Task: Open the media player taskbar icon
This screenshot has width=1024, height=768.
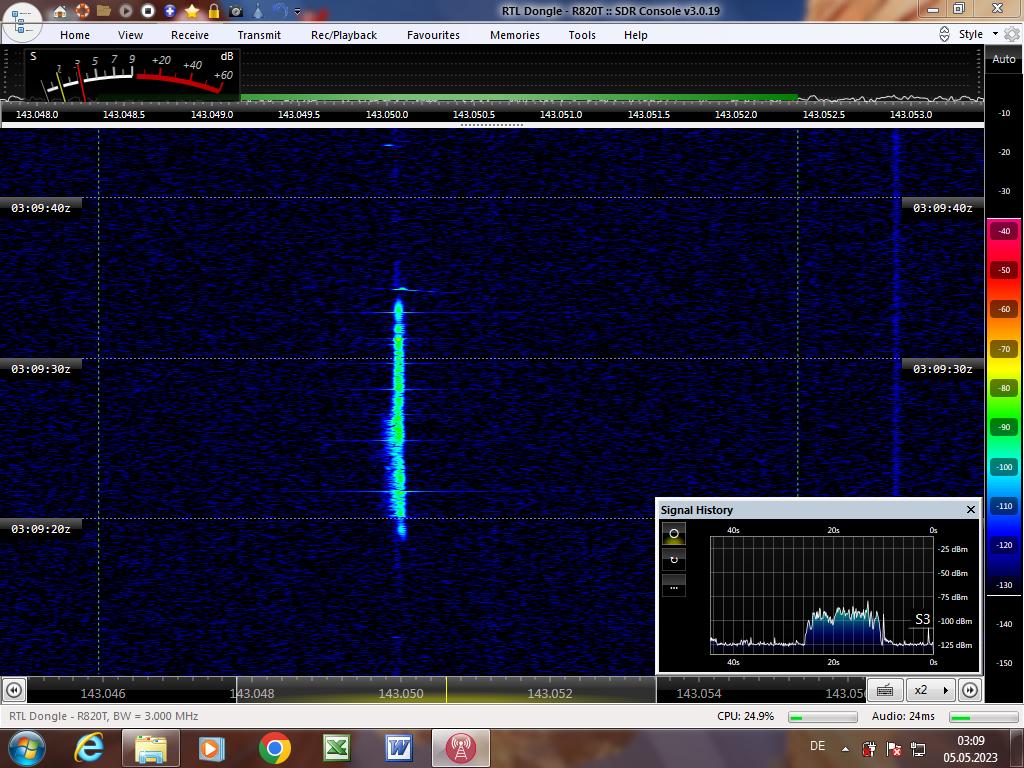Action: [211, 748]
